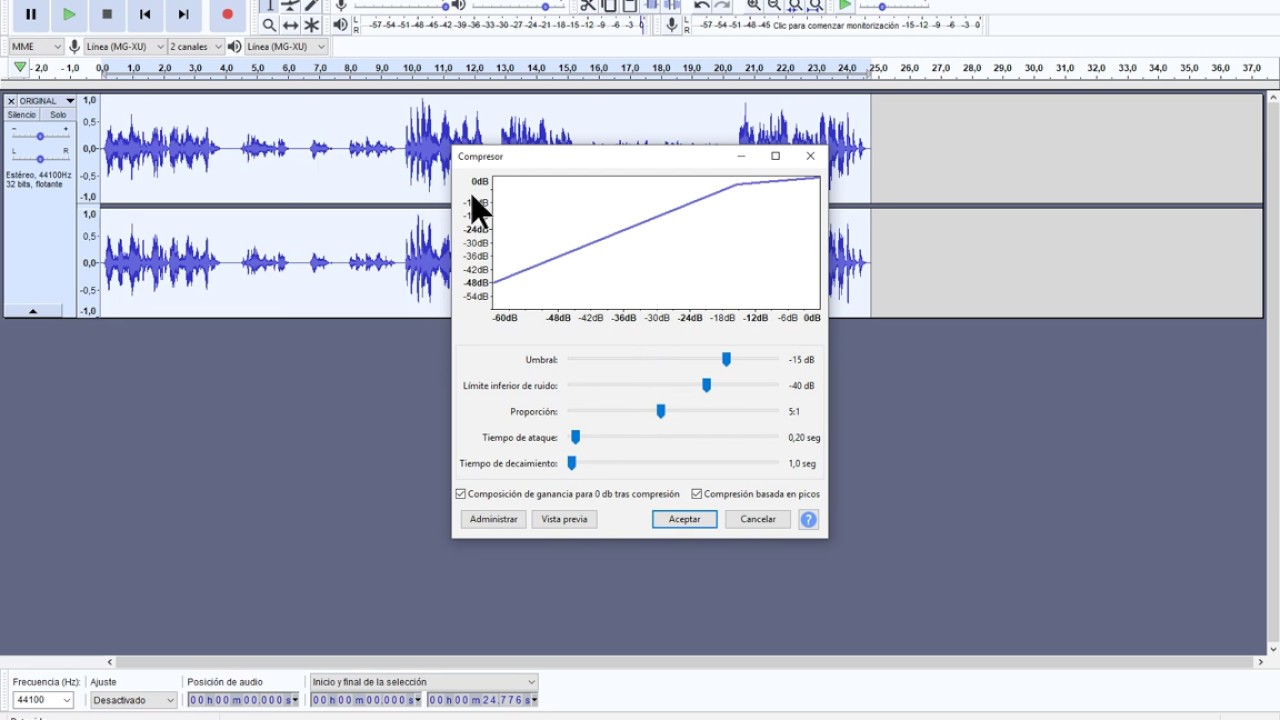Open the Desactivado snap-to dropdown
Image resolution: width=1280 pixels, height=720 pixels.
click(x=133, y=700)
